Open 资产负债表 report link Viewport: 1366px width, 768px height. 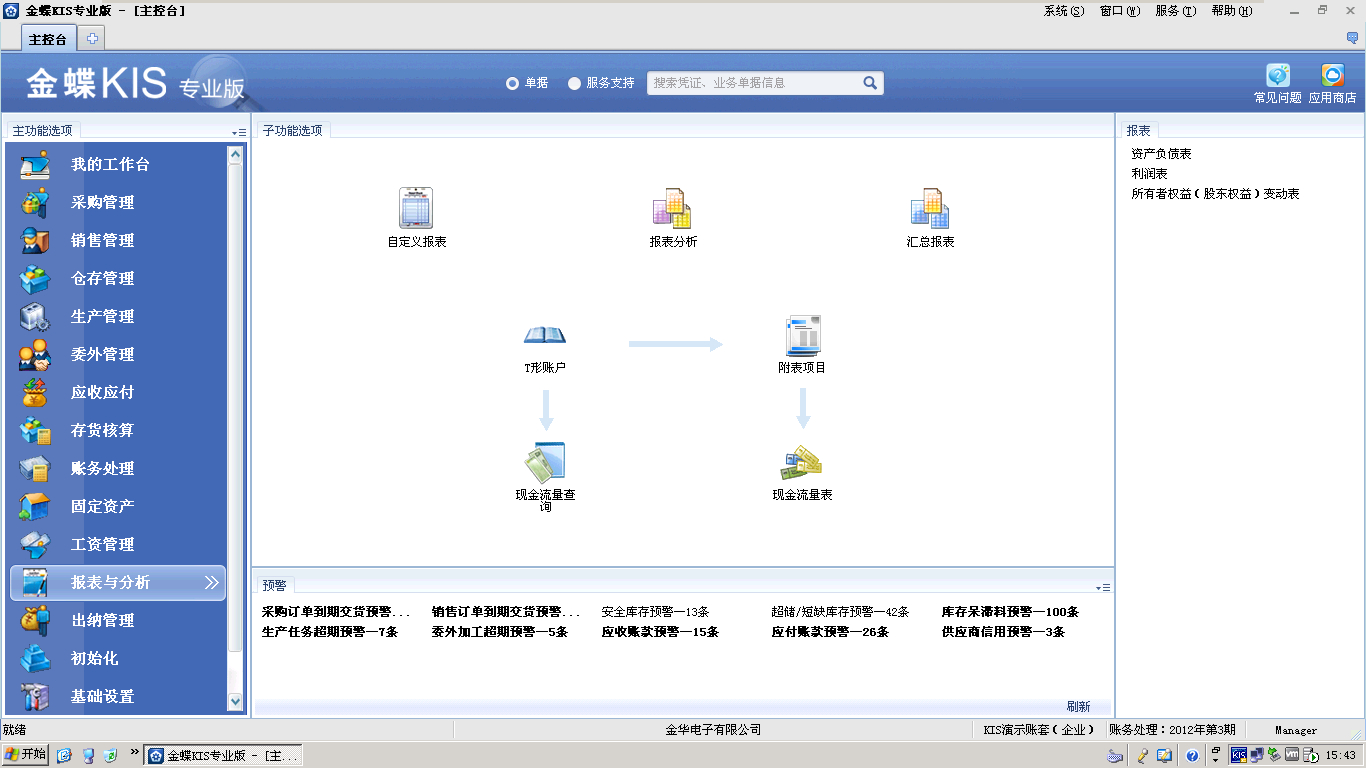coord(1161,154)
